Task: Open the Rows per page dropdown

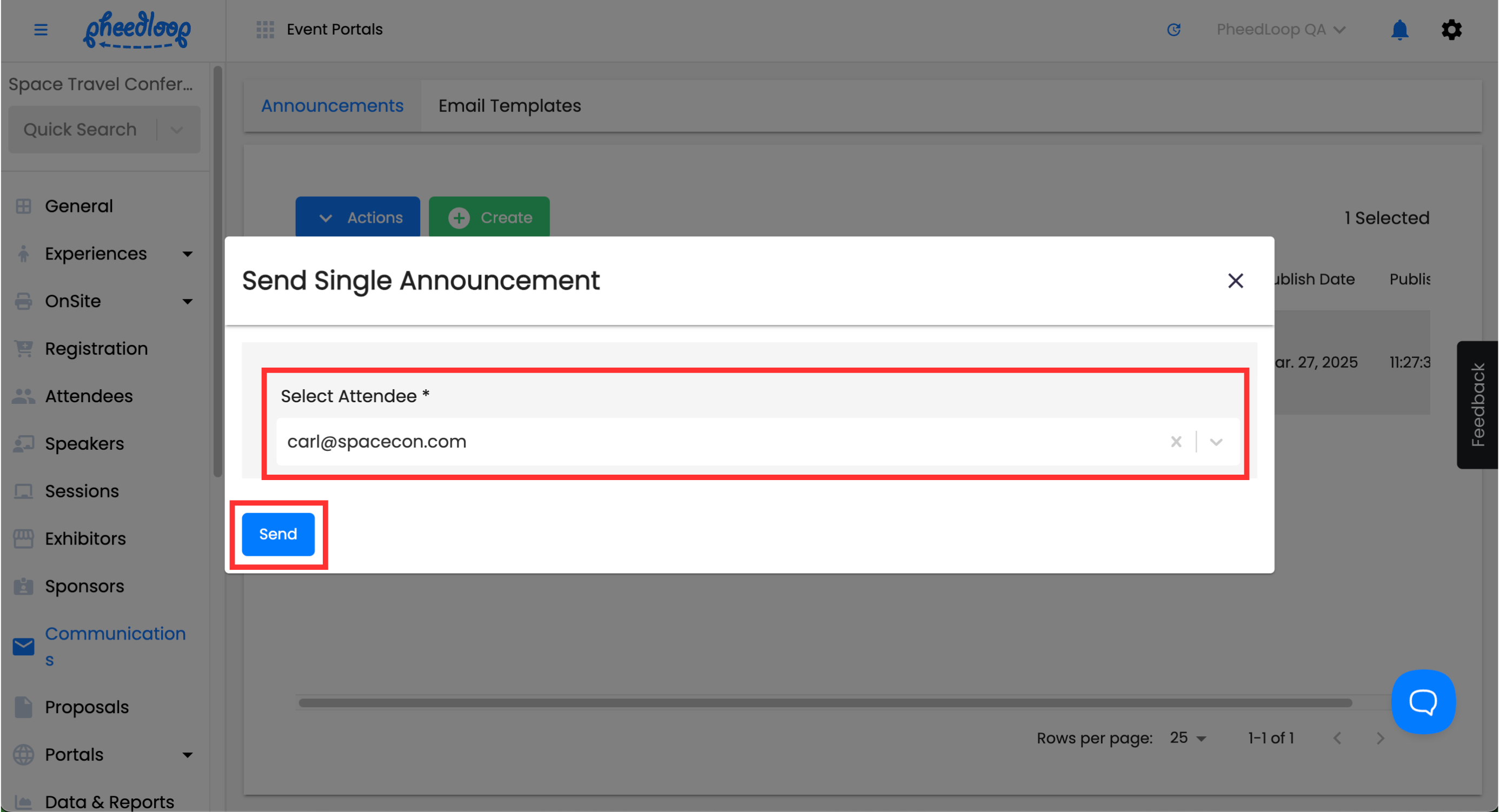Action: point(1188,737)
